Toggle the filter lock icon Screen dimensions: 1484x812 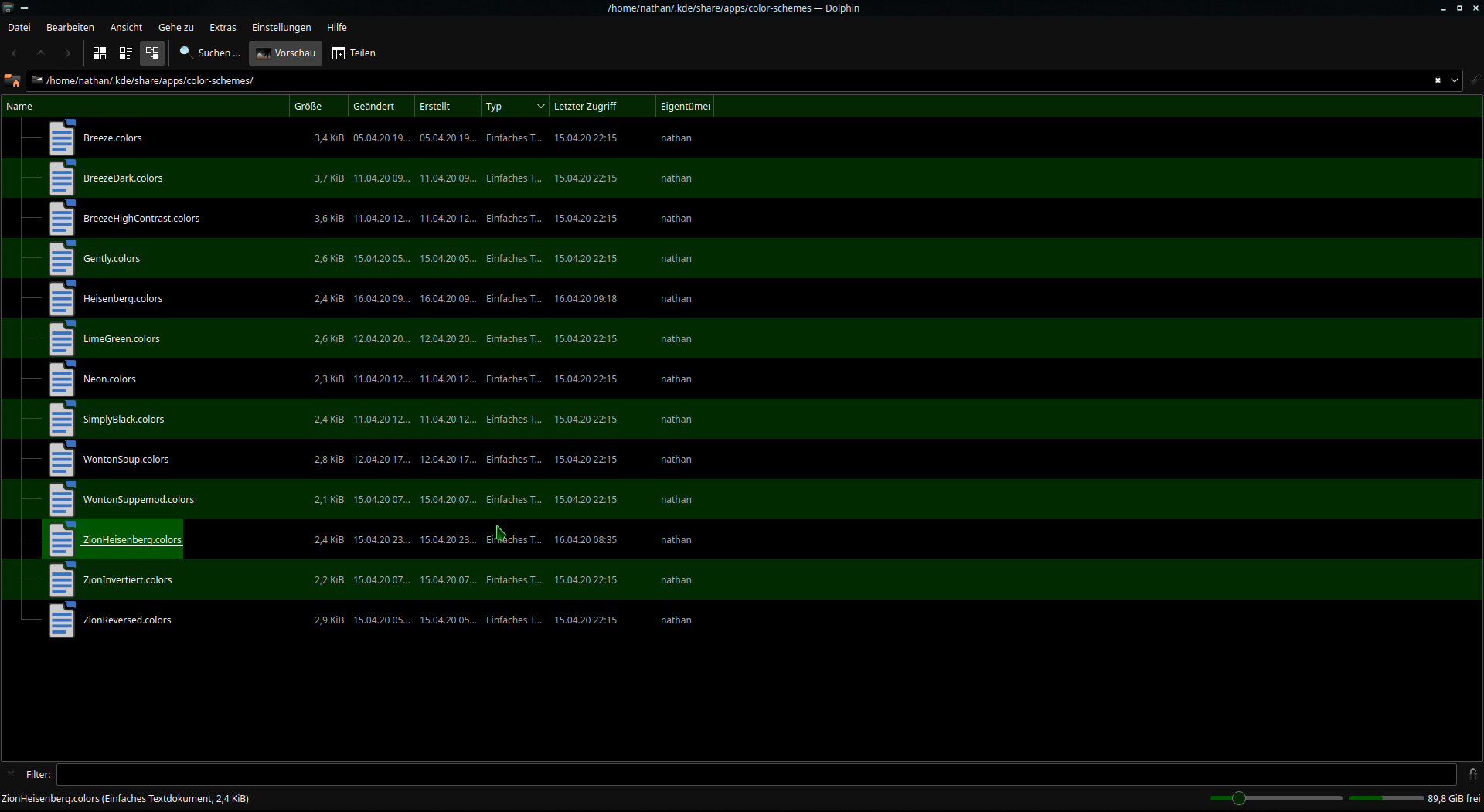click(x=1473, y=774)
